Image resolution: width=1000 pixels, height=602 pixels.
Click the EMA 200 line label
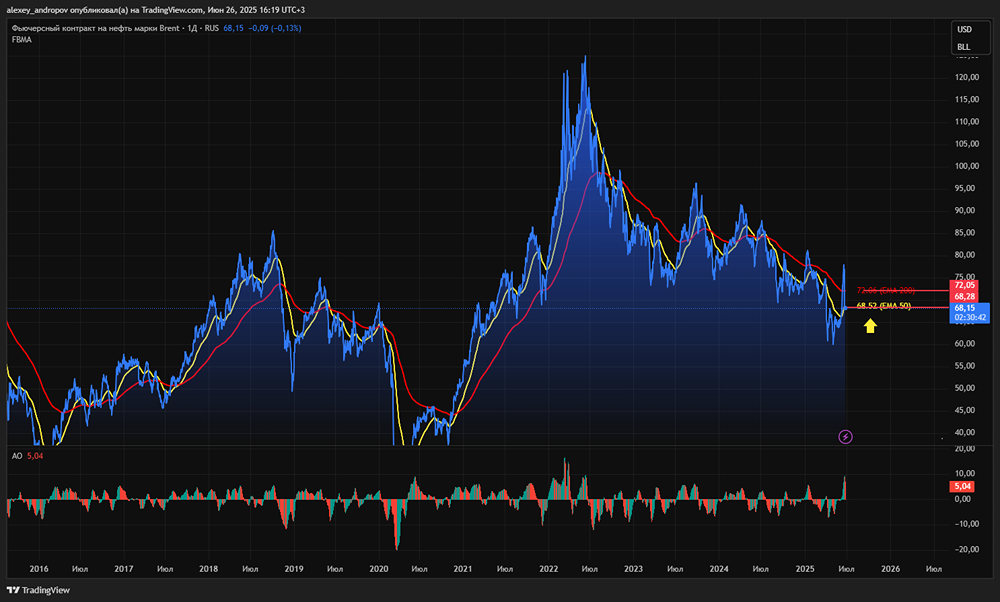886,290
